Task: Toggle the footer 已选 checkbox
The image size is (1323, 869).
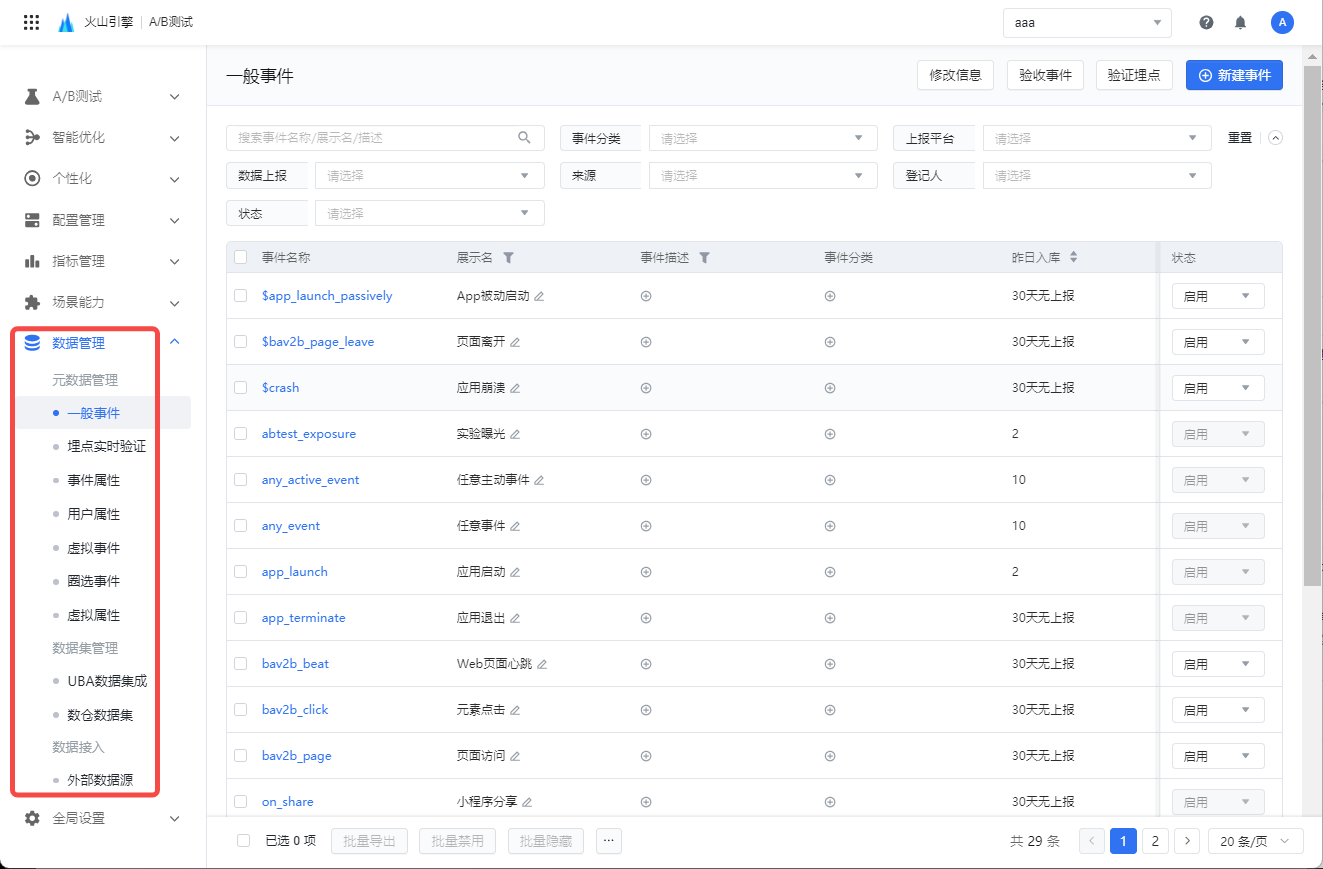Action: [x=243, y=841]
